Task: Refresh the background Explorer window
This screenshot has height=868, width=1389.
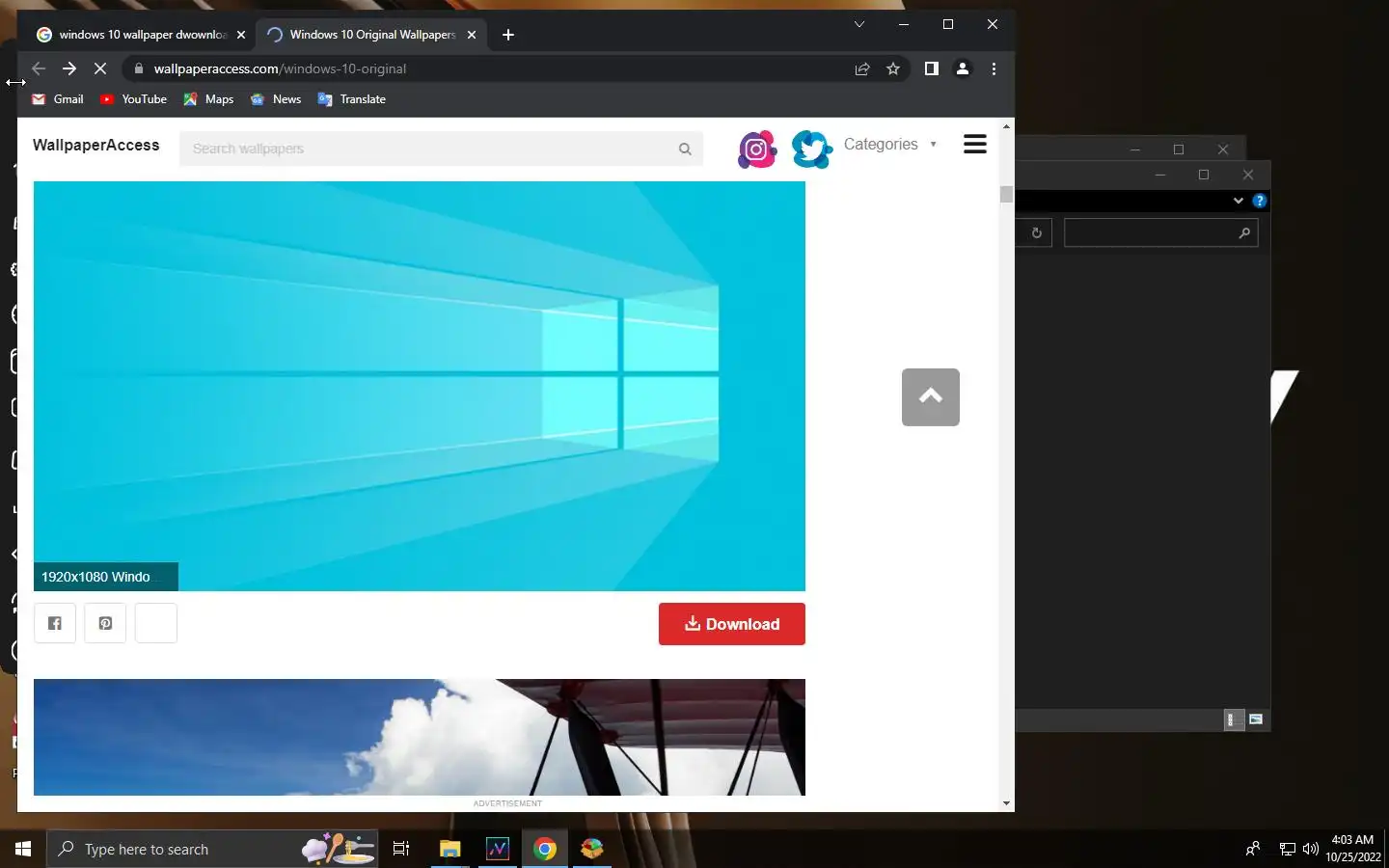Action: [1036, 232]
